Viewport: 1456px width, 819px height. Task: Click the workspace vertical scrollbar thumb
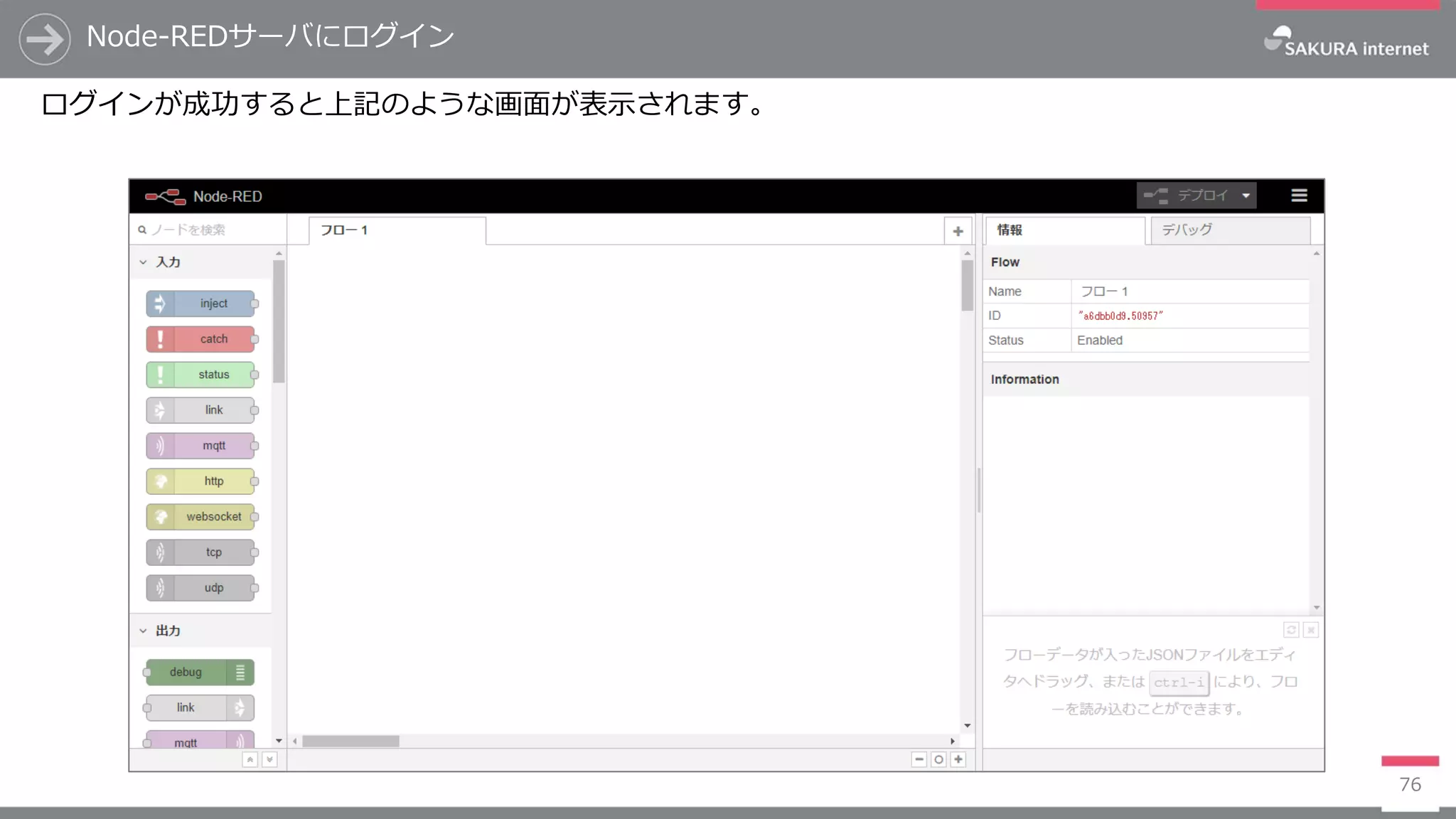[x=967, y=285]
